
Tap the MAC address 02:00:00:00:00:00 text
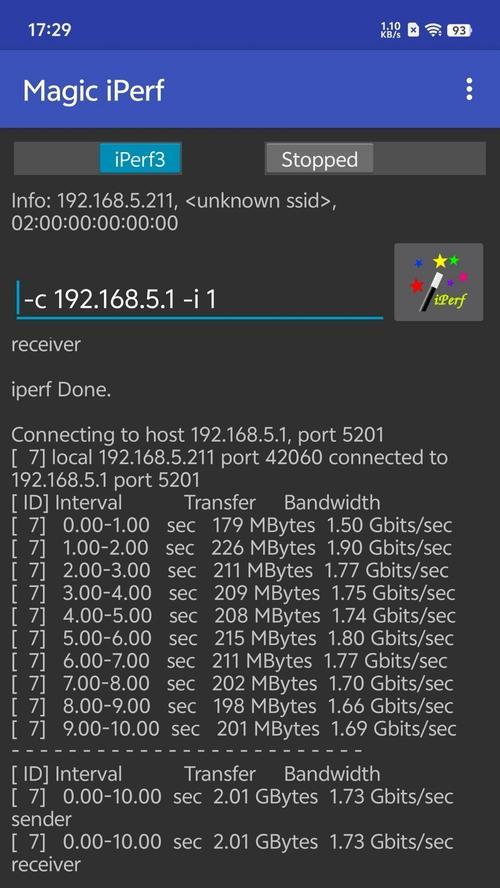pyautogui.click(x=95, y=223)
